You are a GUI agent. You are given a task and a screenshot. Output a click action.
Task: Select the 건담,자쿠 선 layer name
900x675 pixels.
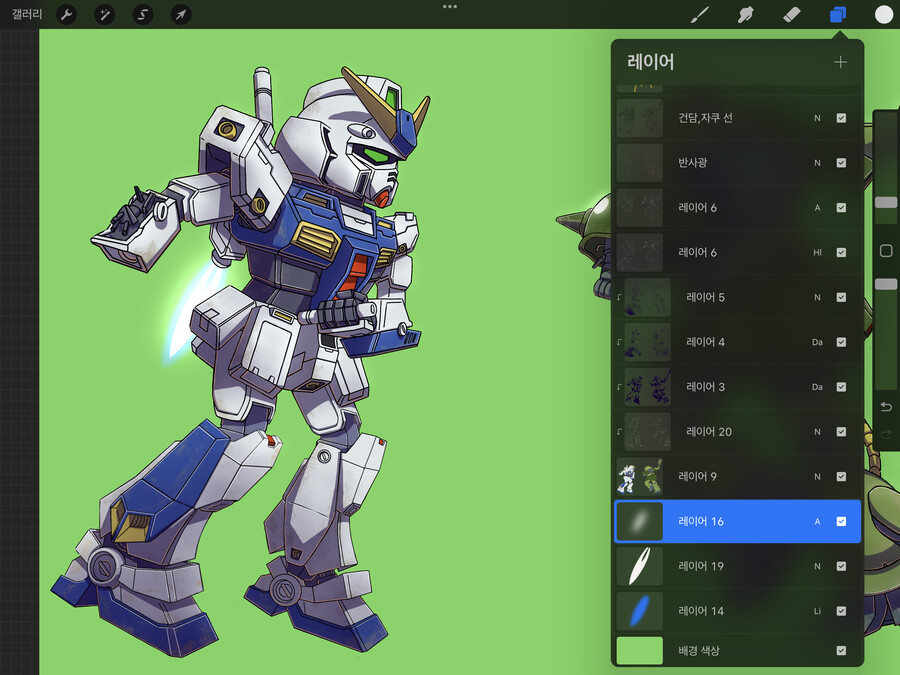[x=705, y=118]
